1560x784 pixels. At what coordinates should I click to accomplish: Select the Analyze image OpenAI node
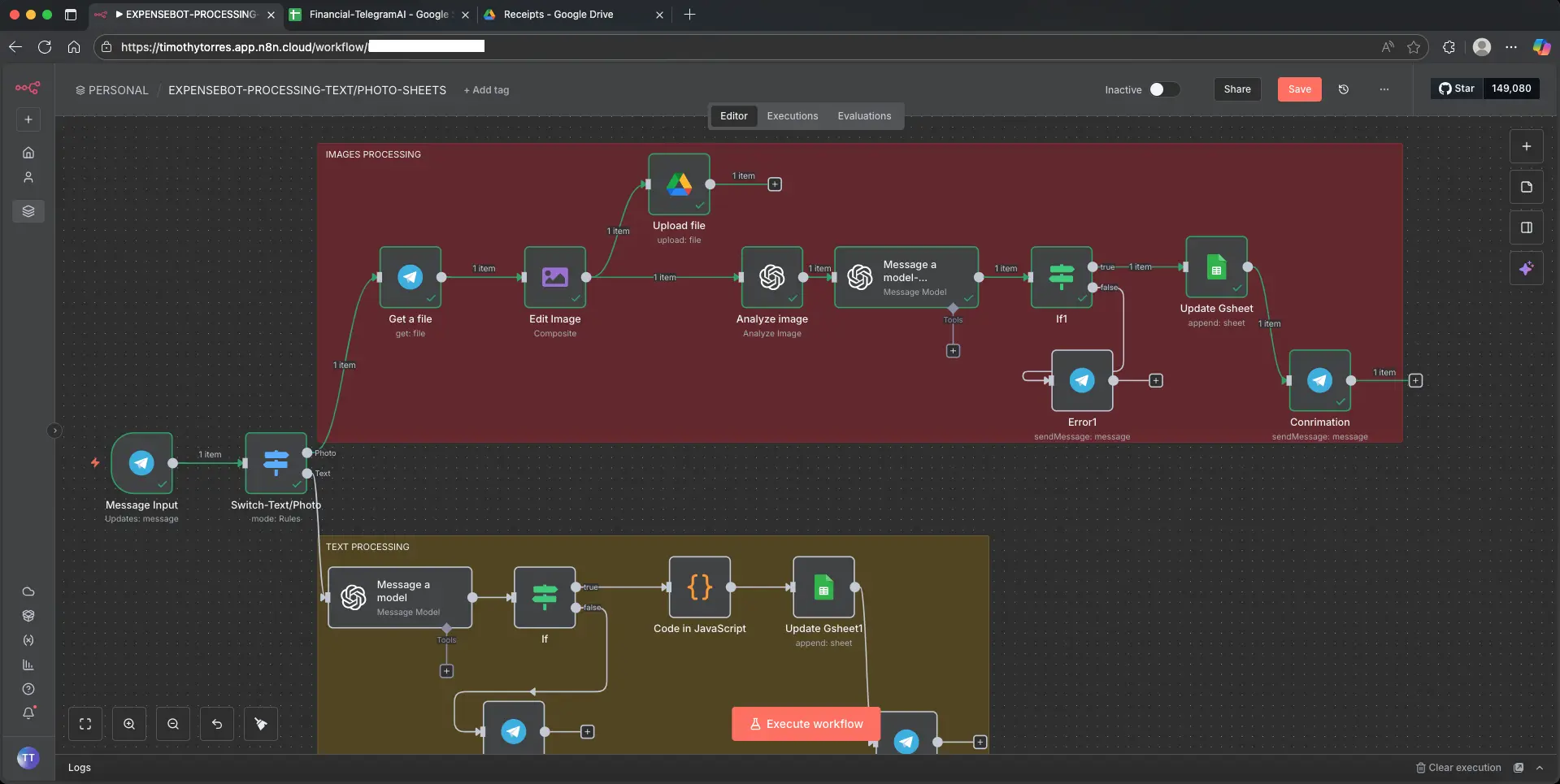click(771, 277)
